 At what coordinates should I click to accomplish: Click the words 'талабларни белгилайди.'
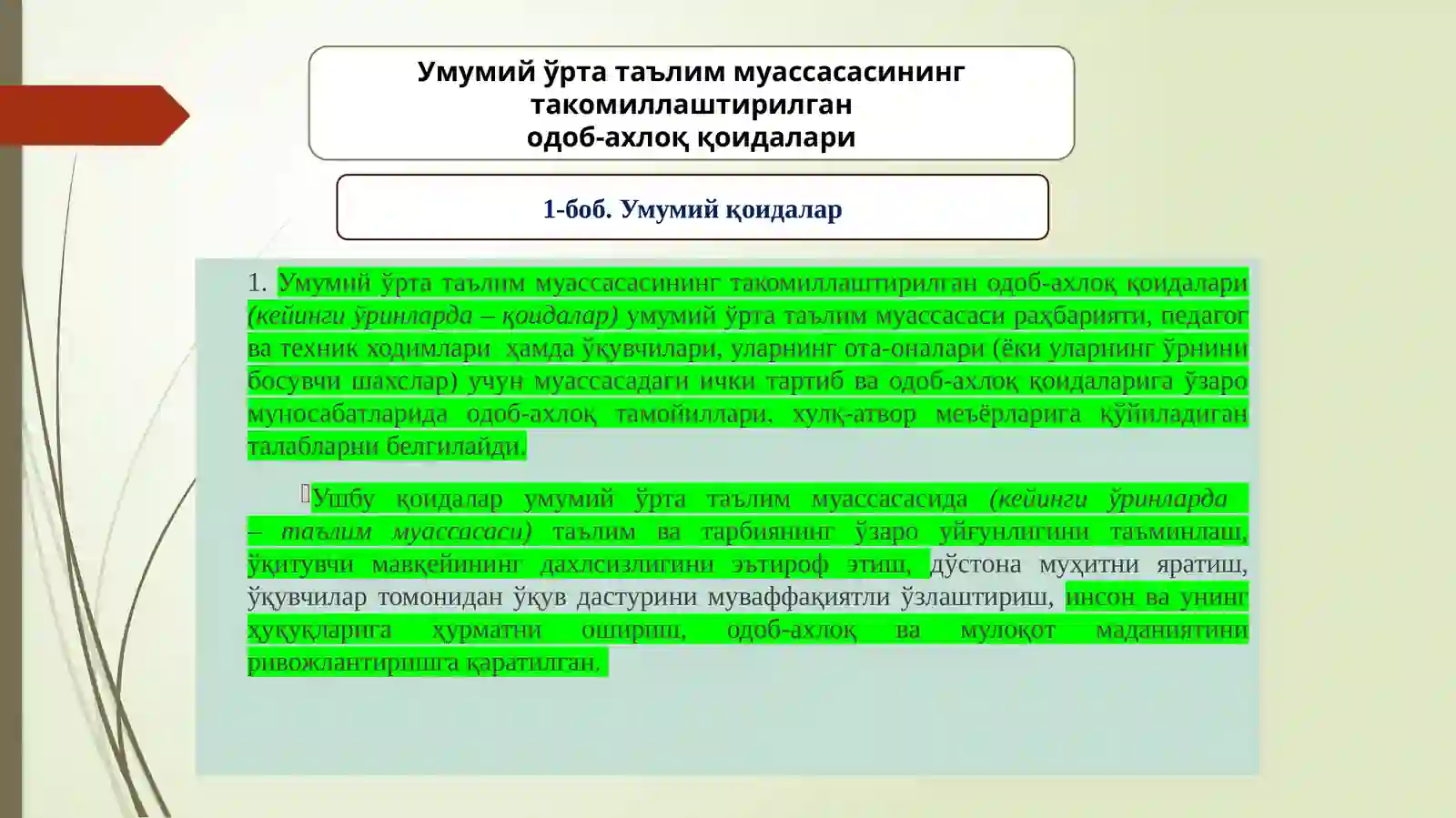[387, 447]
